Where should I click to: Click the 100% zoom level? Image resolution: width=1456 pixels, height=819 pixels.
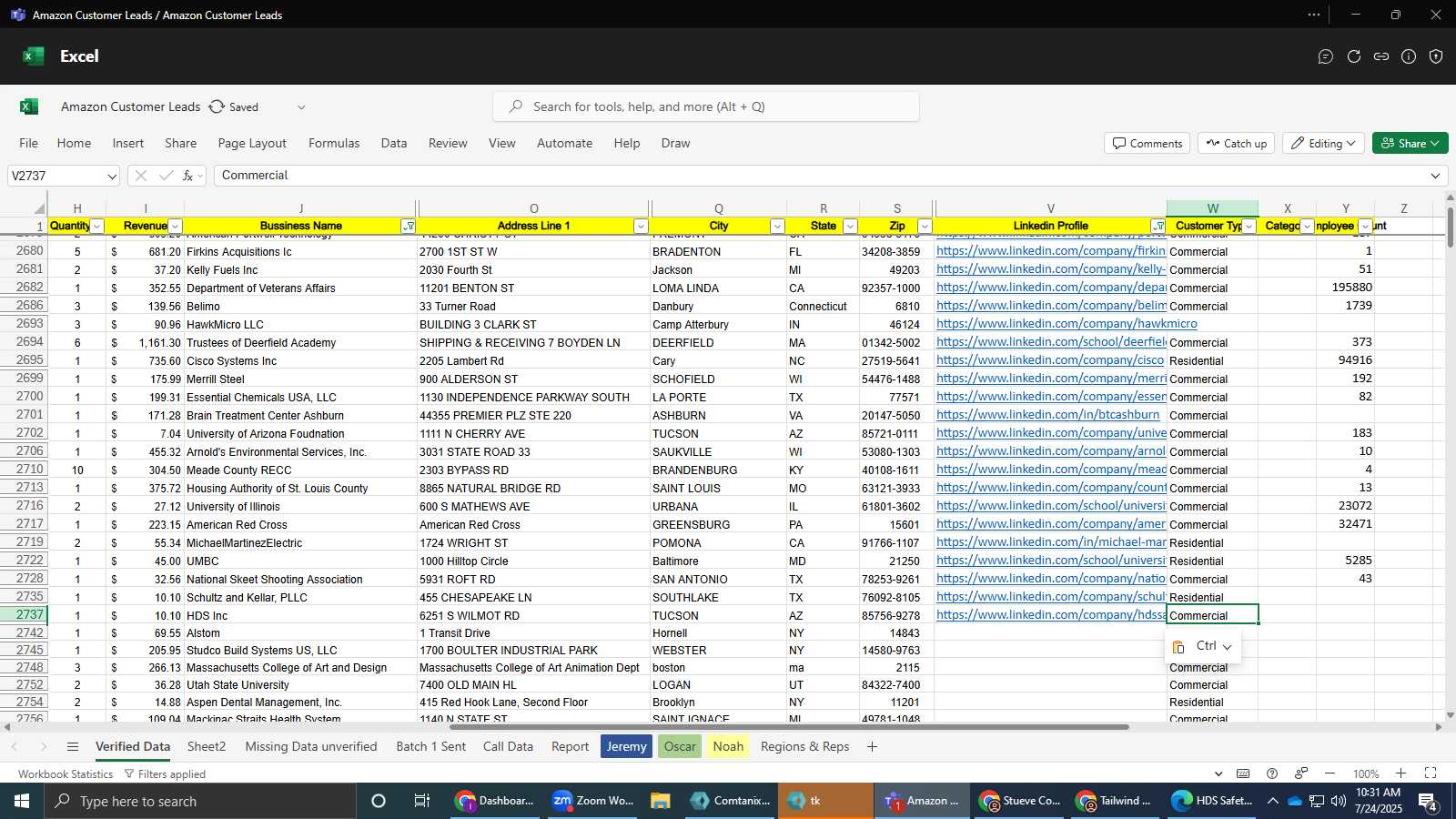pyautogui.click(x=1365, y=773)
